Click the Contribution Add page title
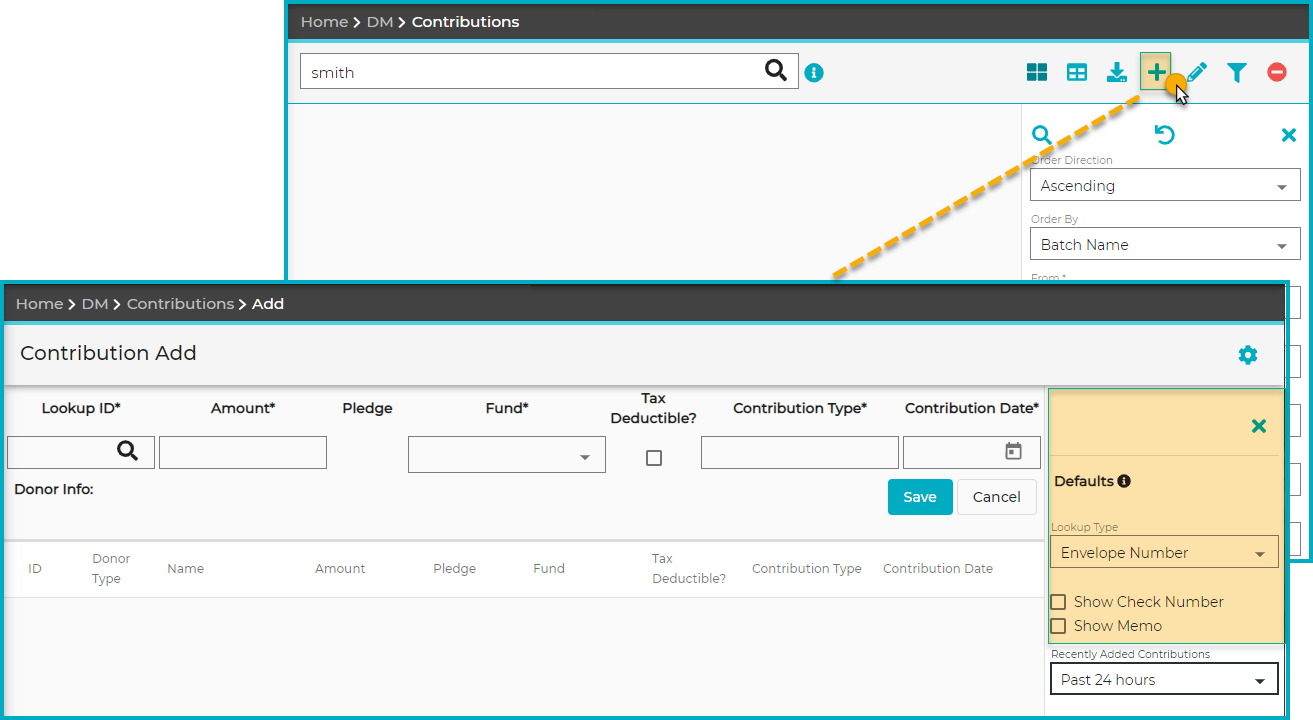The image size is (1313, 720). 108,353
